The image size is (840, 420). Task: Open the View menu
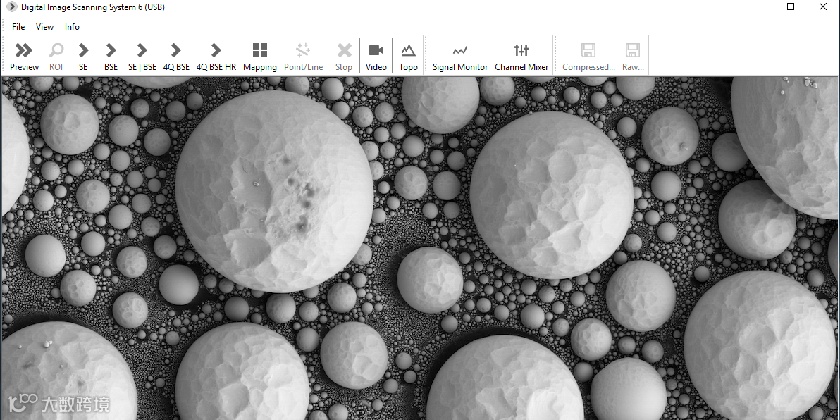click(x=44, y=26)
